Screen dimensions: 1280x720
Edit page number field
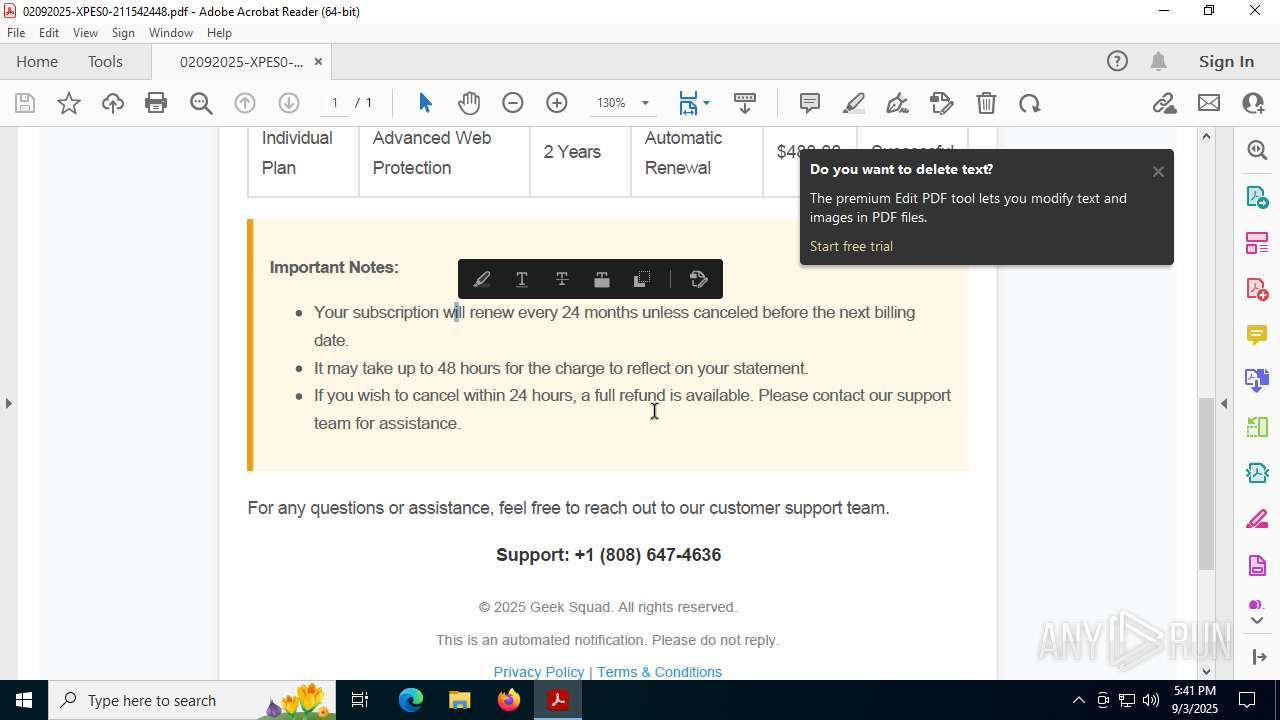[x=335, y=103]
